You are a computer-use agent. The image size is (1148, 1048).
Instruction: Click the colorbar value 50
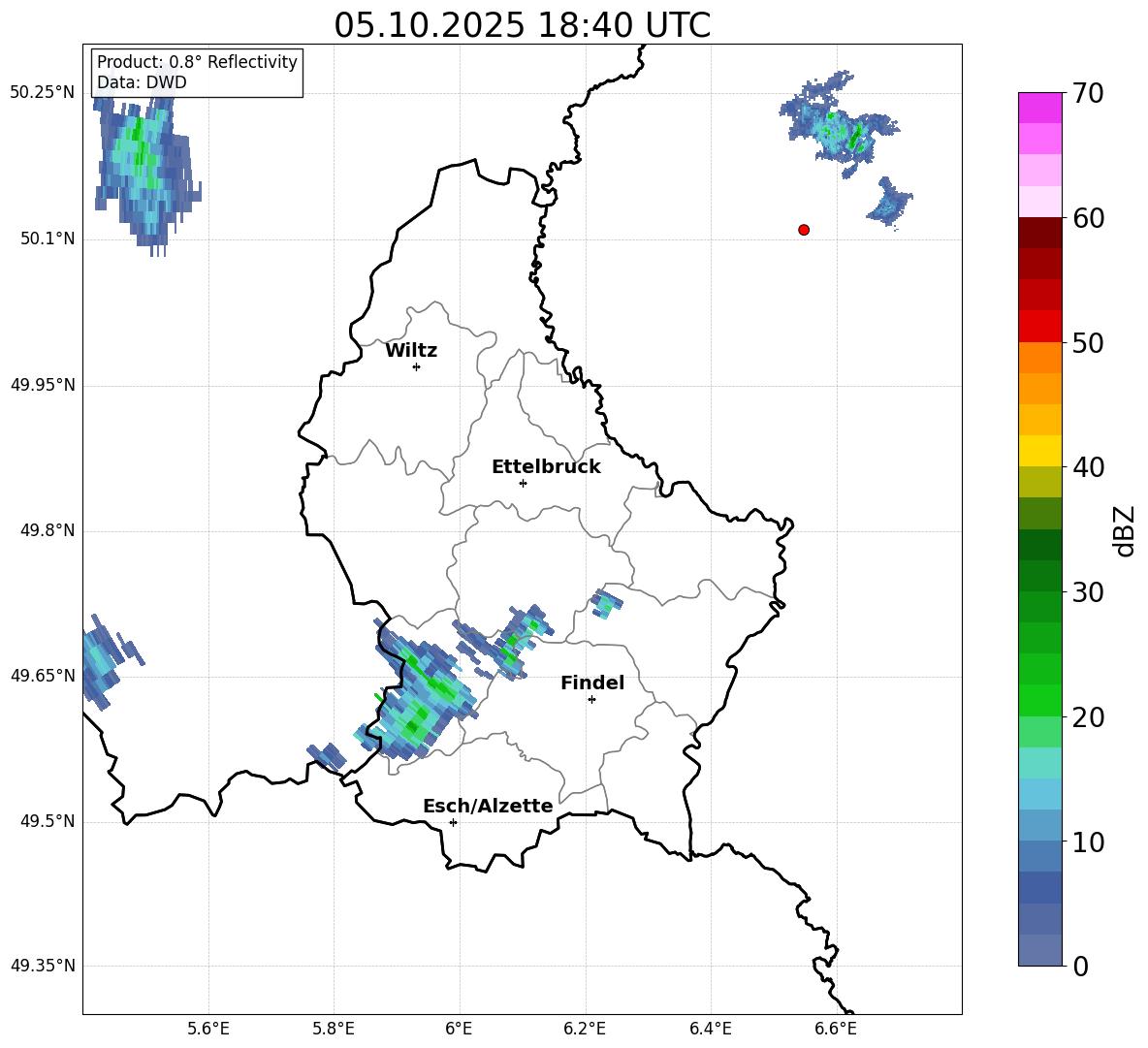(1088, 342)
